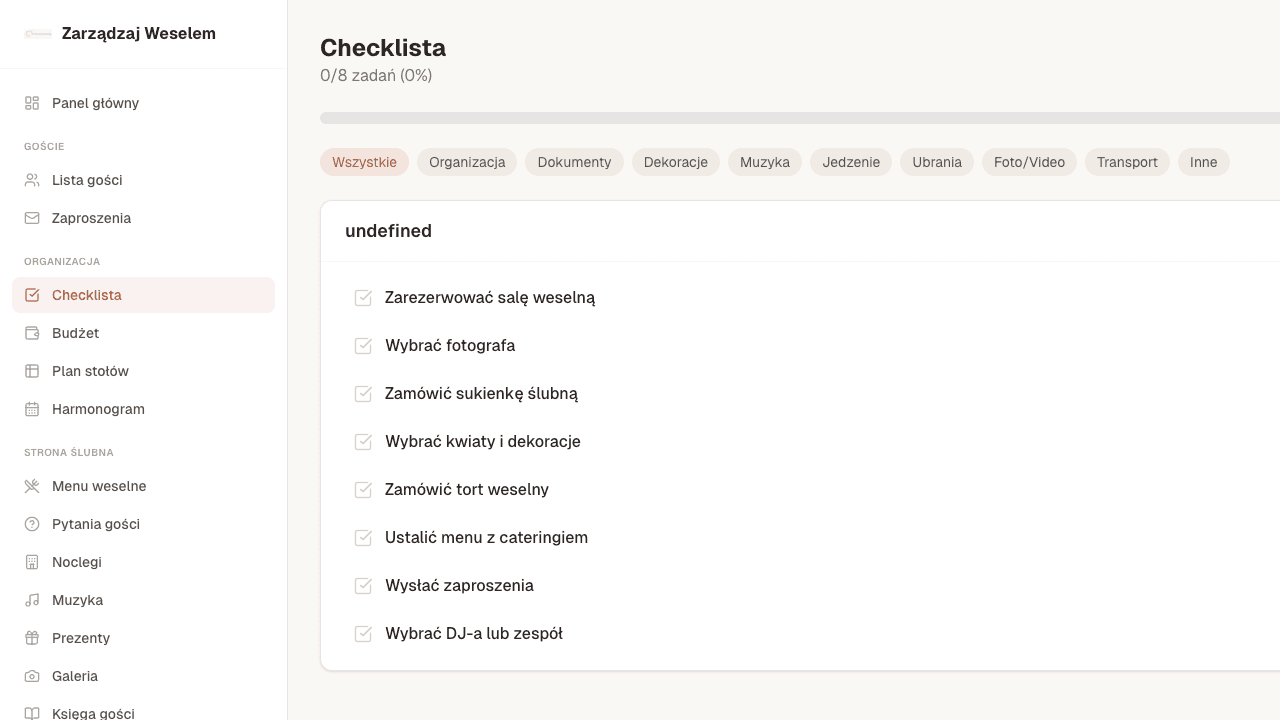Click the Panel główny dashboard icon

tap(32, 103)
